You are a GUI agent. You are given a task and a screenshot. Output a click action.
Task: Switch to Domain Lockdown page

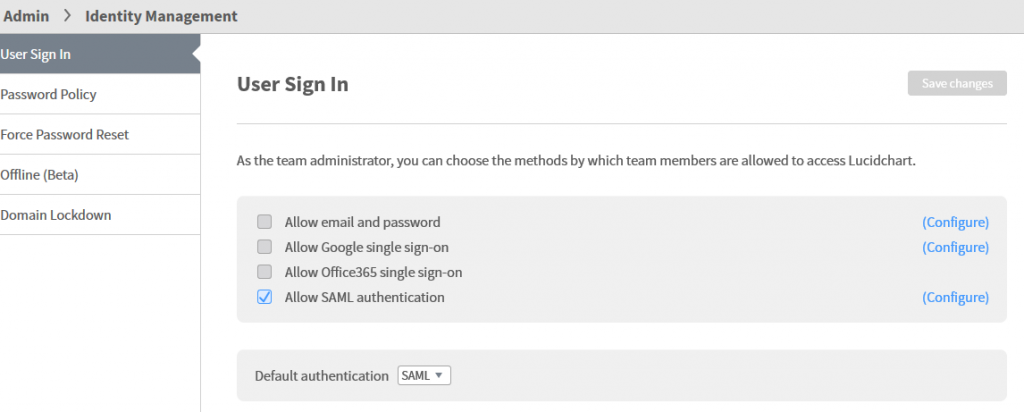click(x=100, y=215)
